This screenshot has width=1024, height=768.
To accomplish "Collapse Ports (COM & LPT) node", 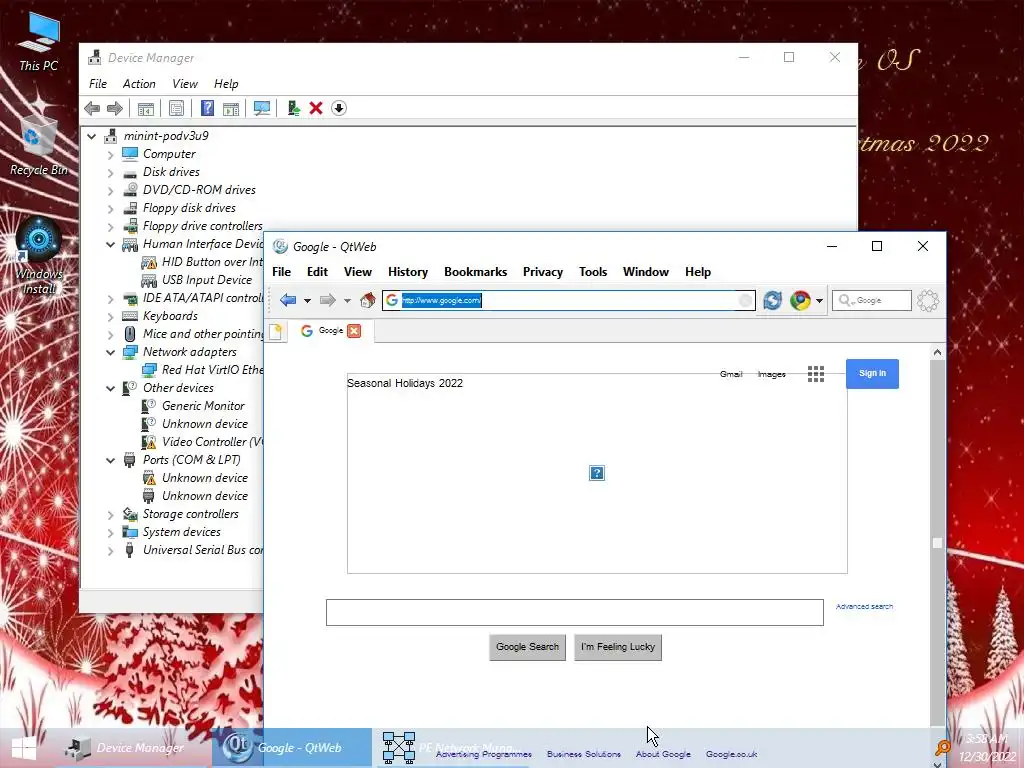I will (x=110, y=460).
